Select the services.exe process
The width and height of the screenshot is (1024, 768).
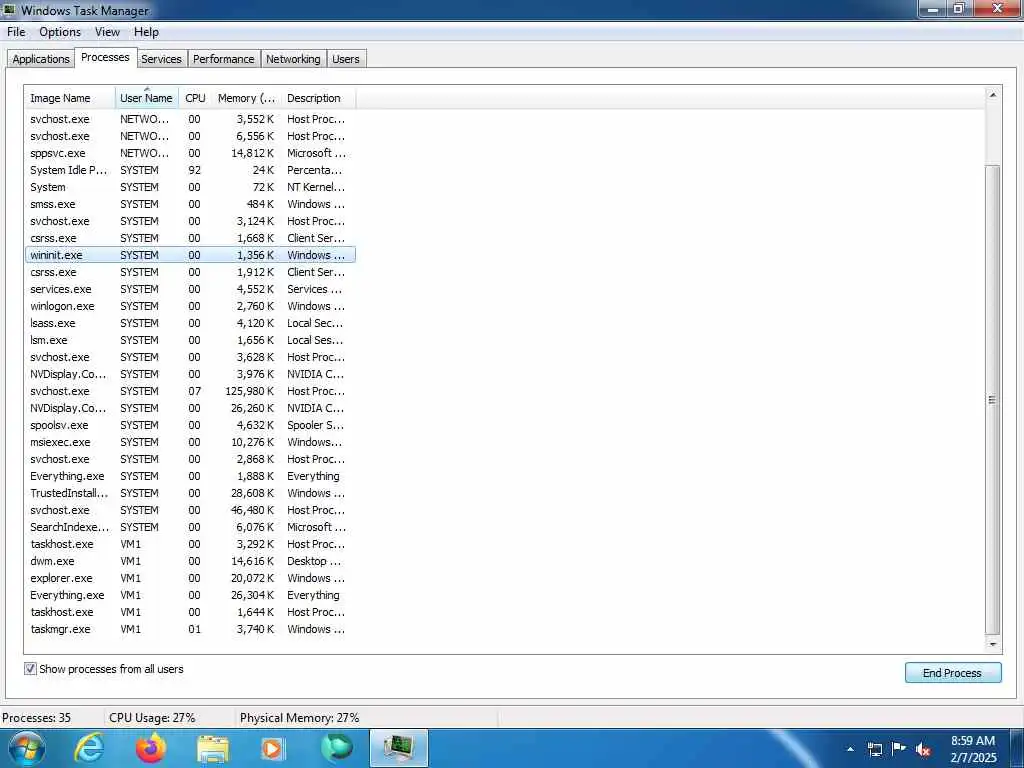(x=190, y=289)
